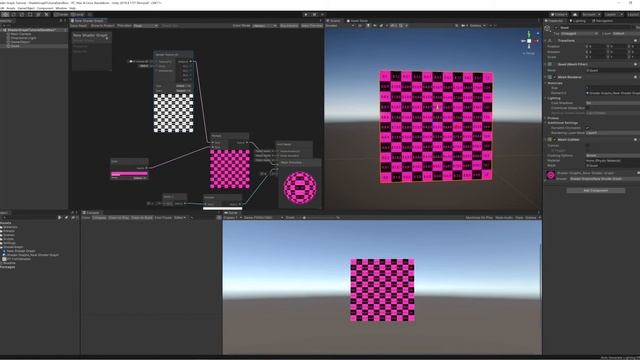Click the Pause button in toolbar
Image resolution: width=640 pixels, height=360 pixels.
[x=314, y=15]
